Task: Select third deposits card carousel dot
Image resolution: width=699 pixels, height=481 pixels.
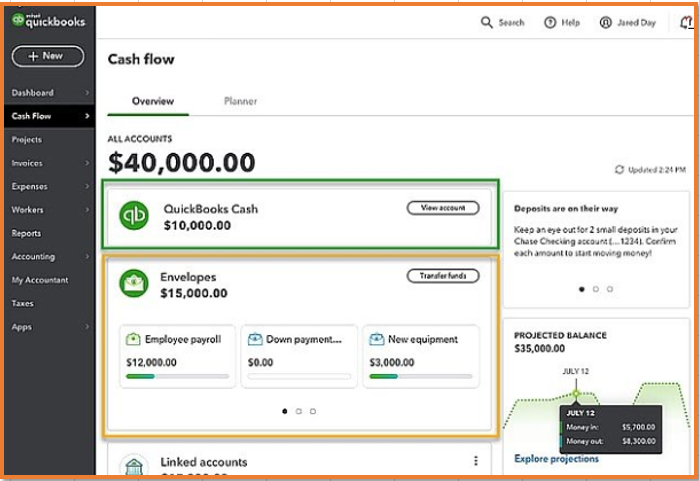Action: (610, 289)
